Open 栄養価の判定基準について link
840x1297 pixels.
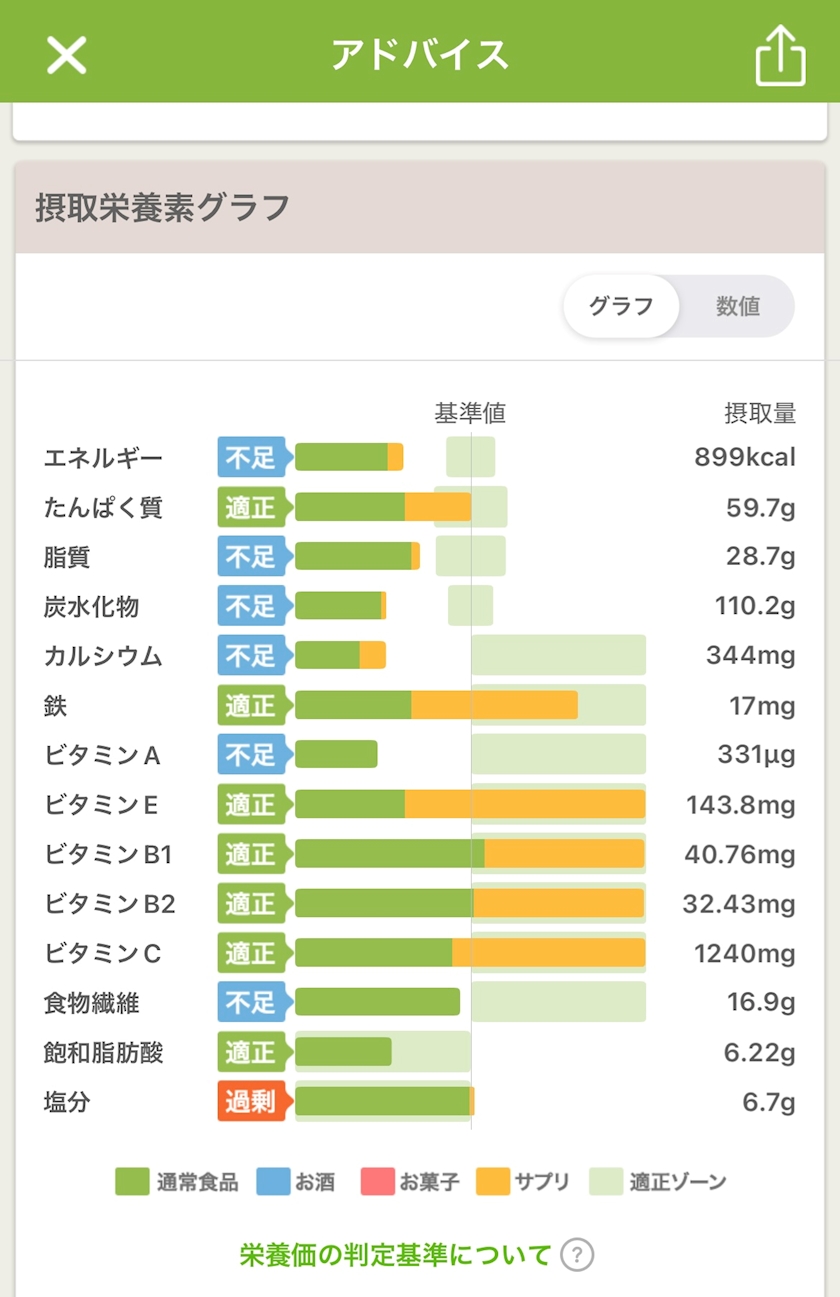396,1254
